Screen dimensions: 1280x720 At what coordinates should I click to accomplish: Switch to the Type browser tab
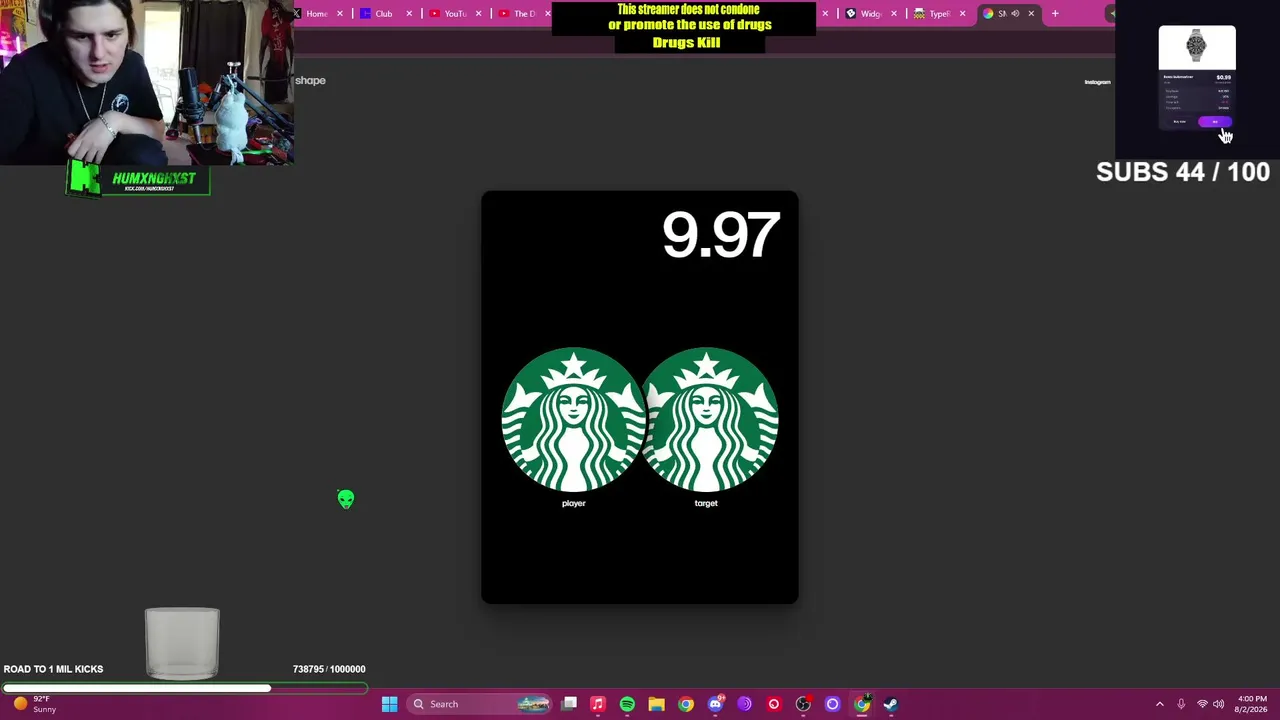pos(939,14)
